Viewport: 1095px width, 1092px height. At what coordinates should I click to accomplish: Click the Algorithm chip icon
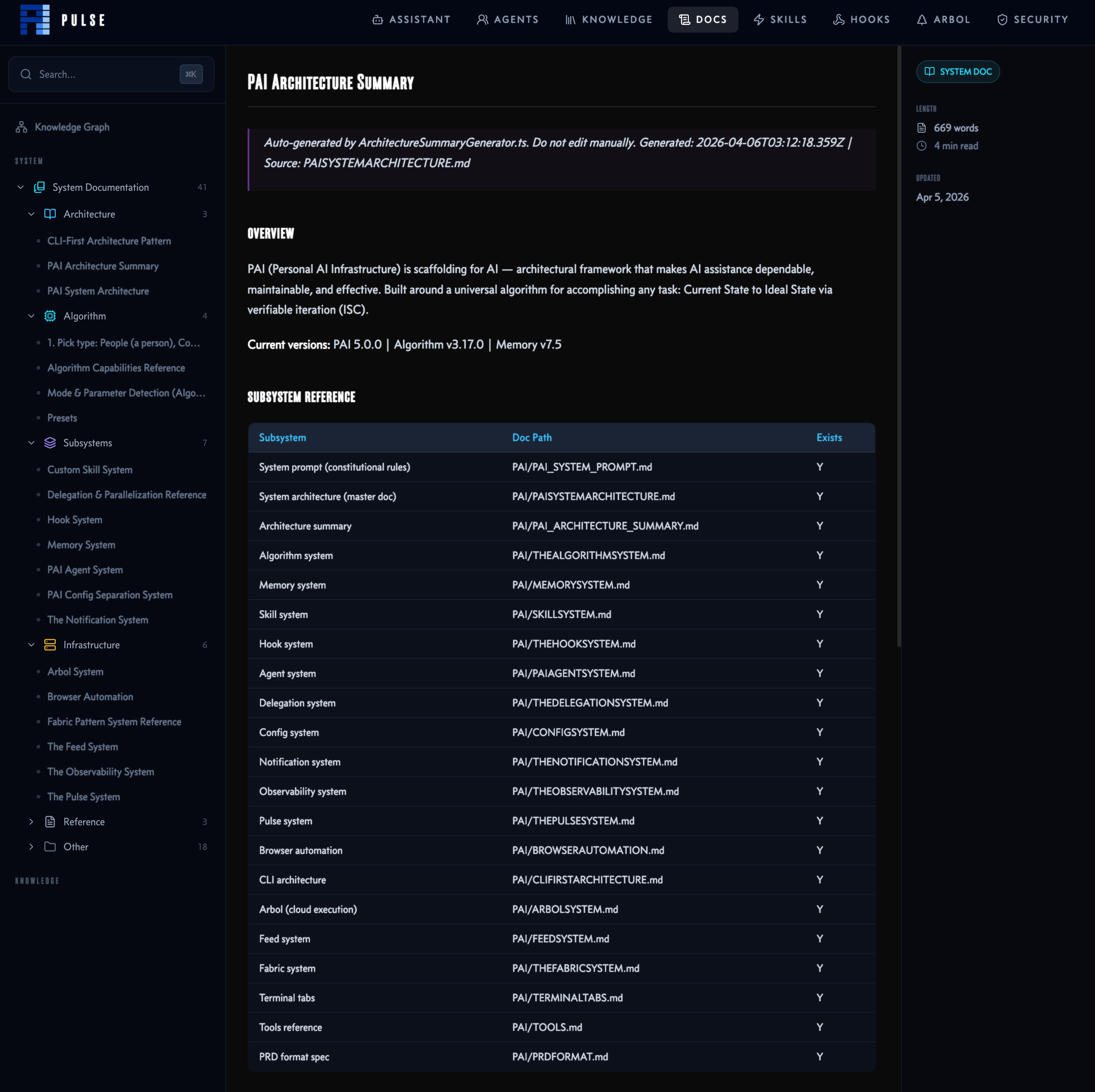click(x=50, y=316)
